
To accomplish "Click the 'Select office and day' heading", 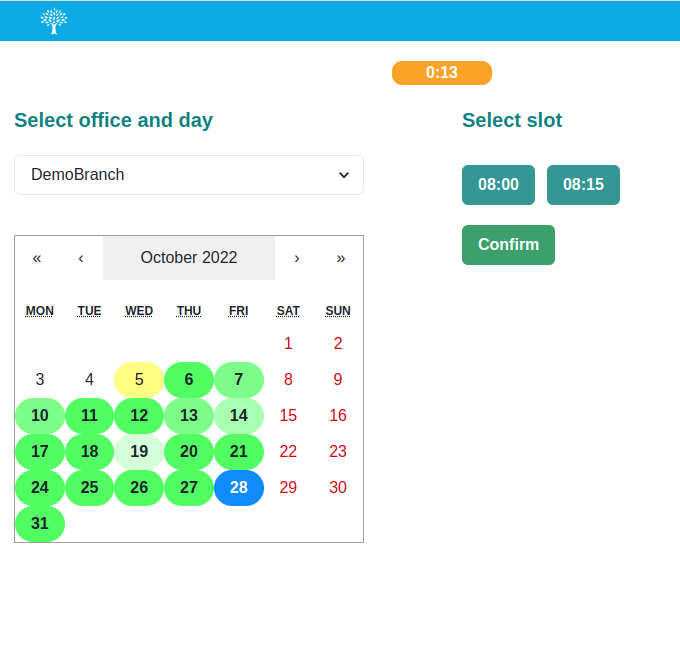I will click(x=113, y=121).
